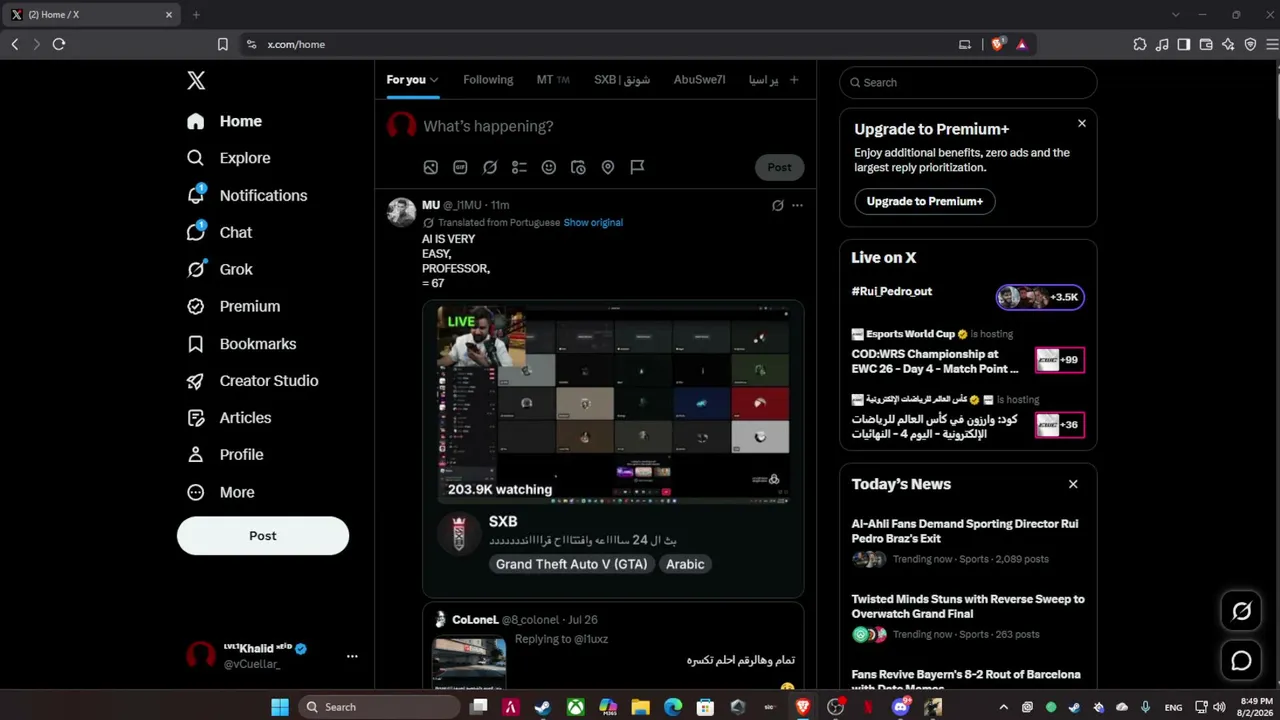Open Explore in the sidebar
This screenshot has height=720, width=1280.
coord(228,158)
